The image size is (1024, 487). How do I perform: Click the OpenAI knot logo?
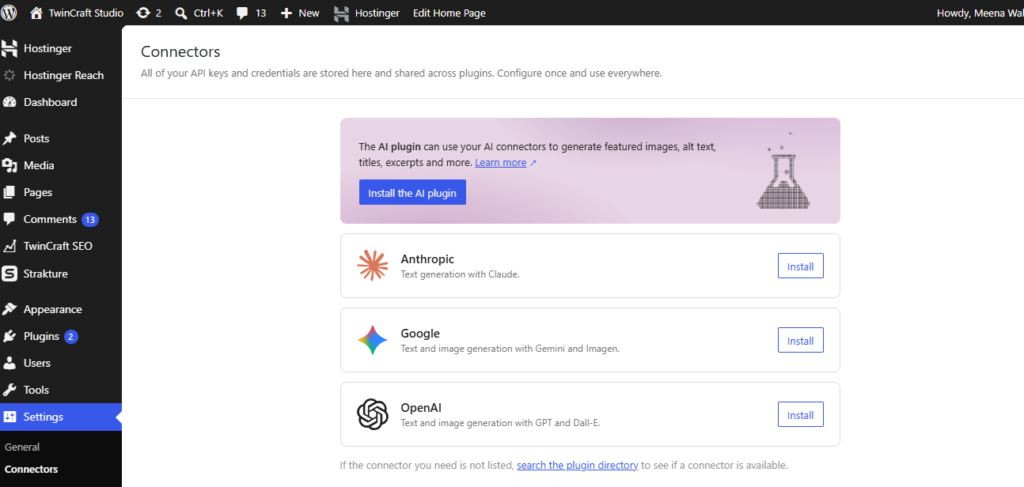tap(372, 415)
